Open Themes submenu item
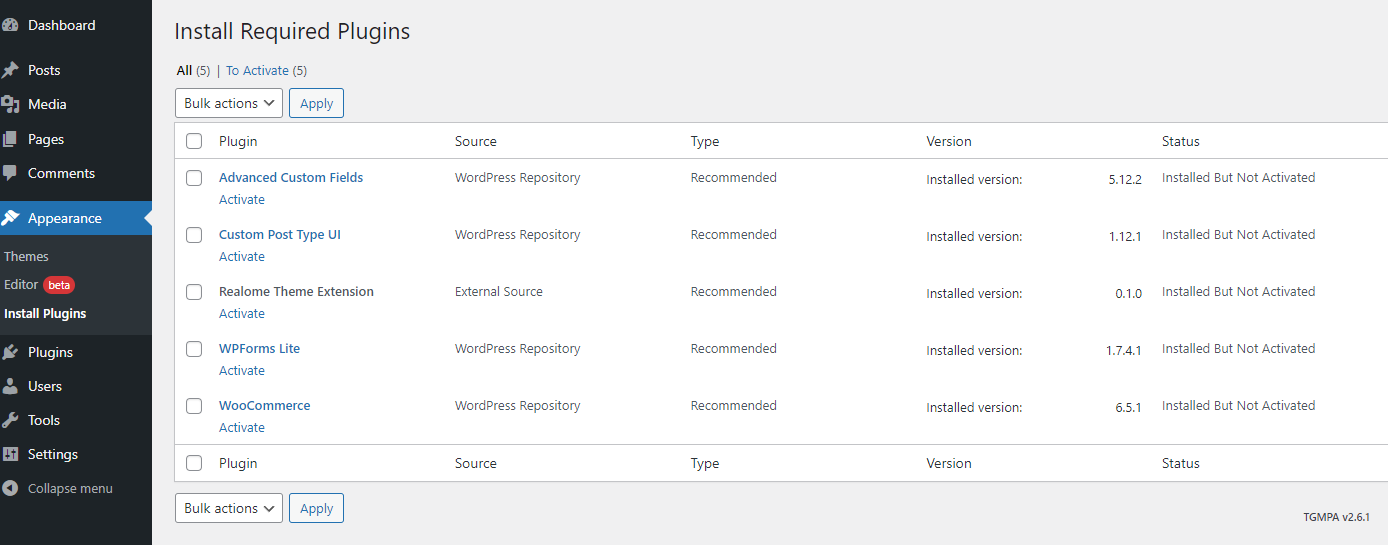The width and height of the screenshot is (1388, 545). [27, 257]
